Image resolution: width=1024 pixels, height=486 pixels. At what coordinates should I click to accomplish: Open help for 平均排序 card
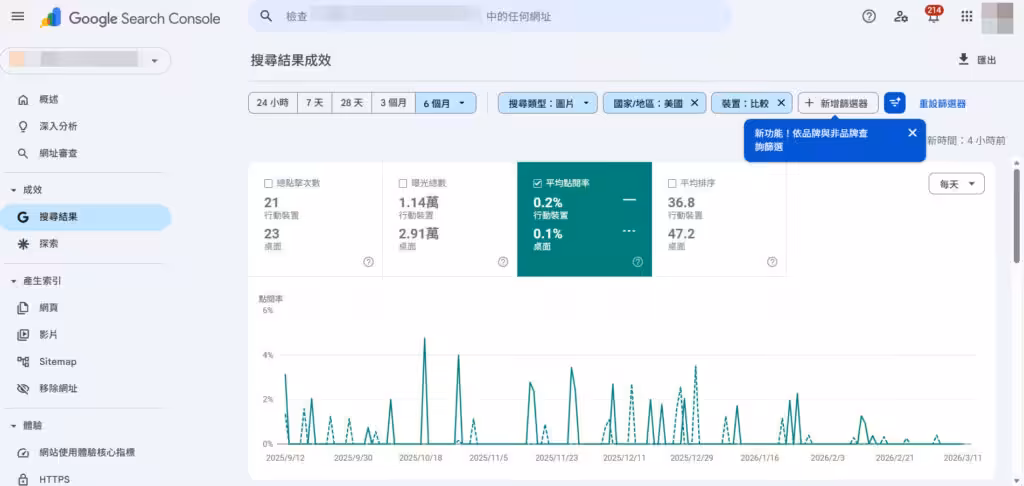click(x=772, y=262)
